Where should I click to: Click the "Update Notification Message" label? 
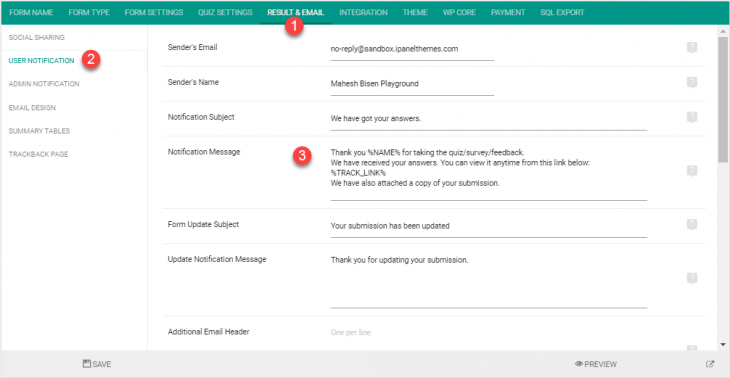coord(217,259)
